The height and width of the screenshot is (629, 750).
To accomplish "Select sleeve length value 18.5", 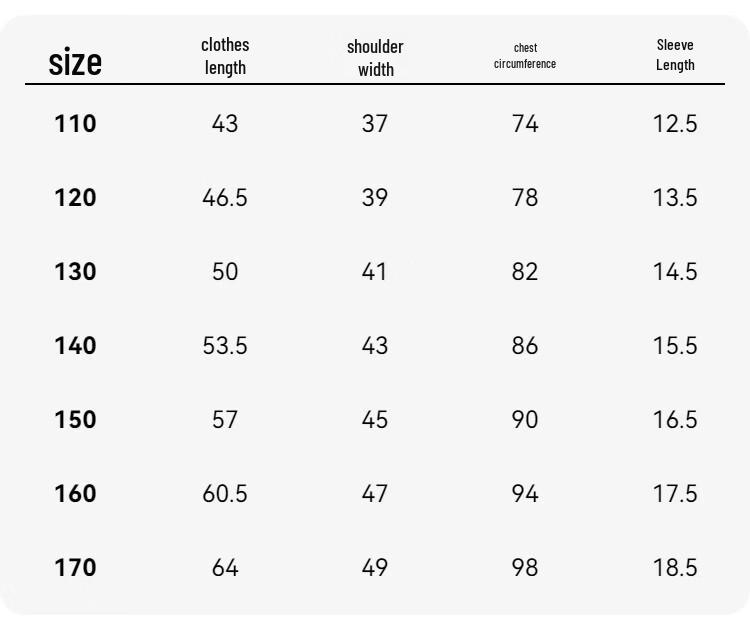I will [x=675, y=568].
